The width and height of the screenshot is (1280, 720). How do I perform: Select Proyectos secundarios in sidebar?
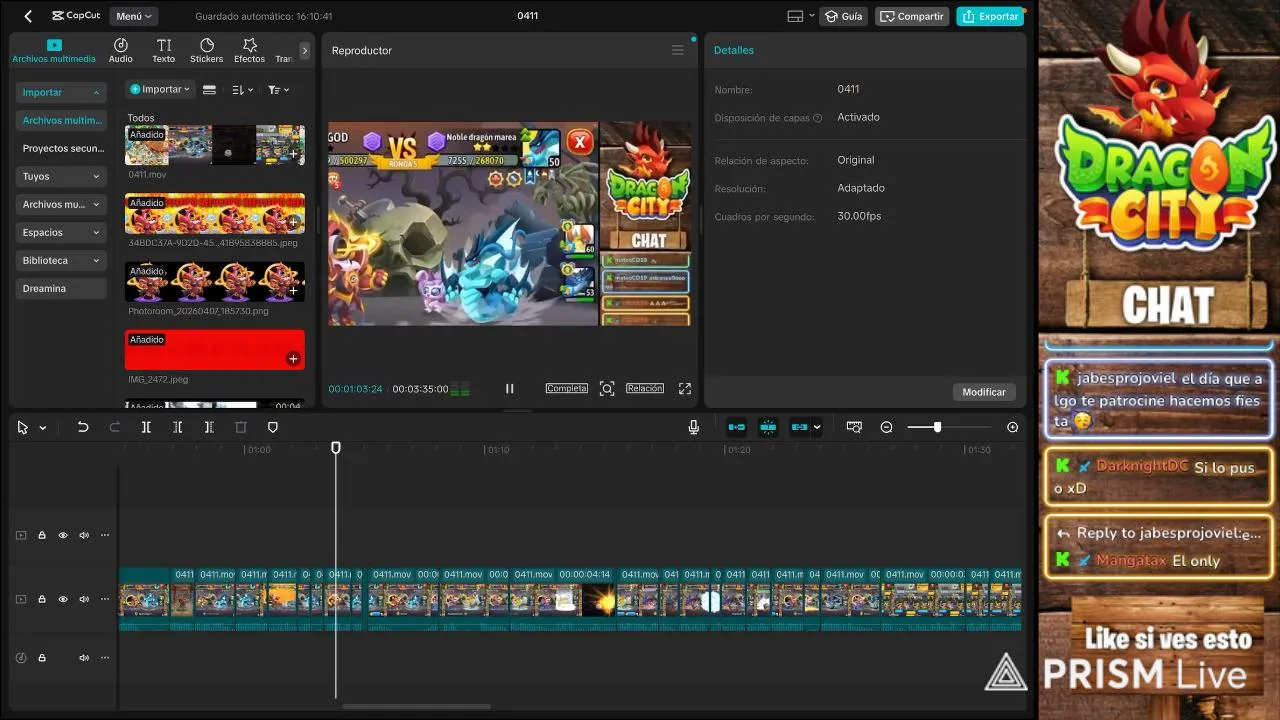62,148
